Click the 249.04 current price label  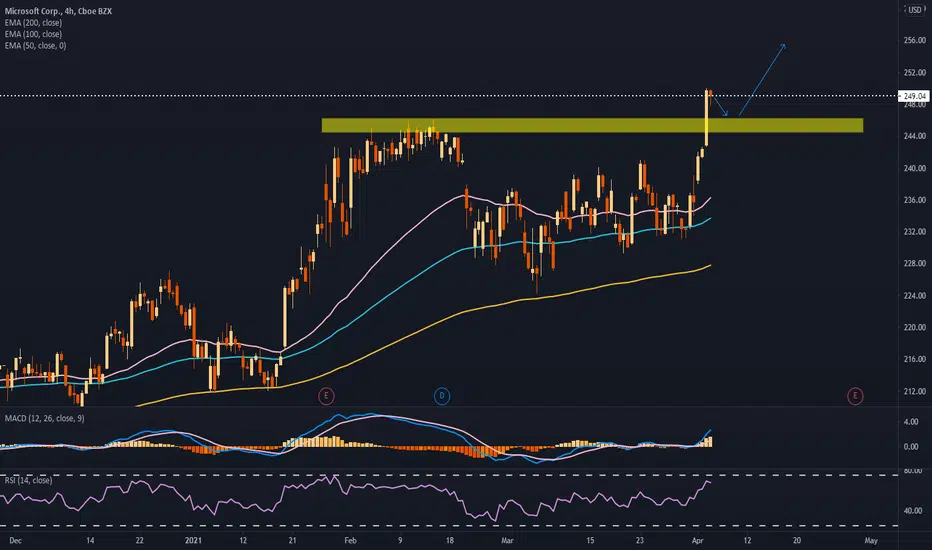914,96
